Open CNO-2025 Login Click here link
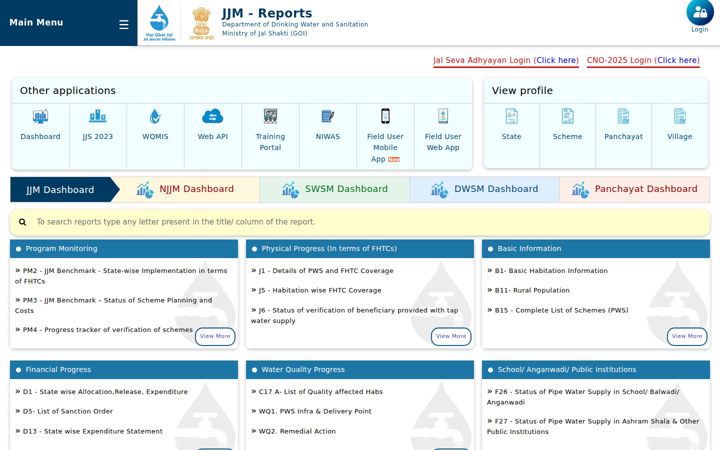 (x=677, y=60)
